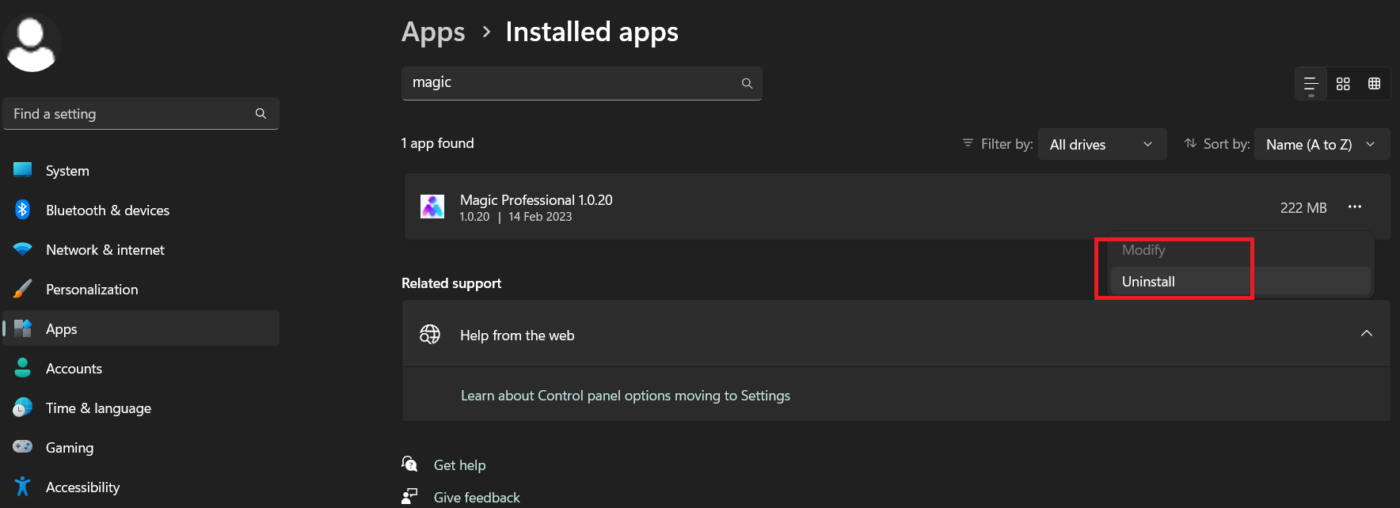
Task: Click the search magnifier in apps search box
Action: (746, 84)
